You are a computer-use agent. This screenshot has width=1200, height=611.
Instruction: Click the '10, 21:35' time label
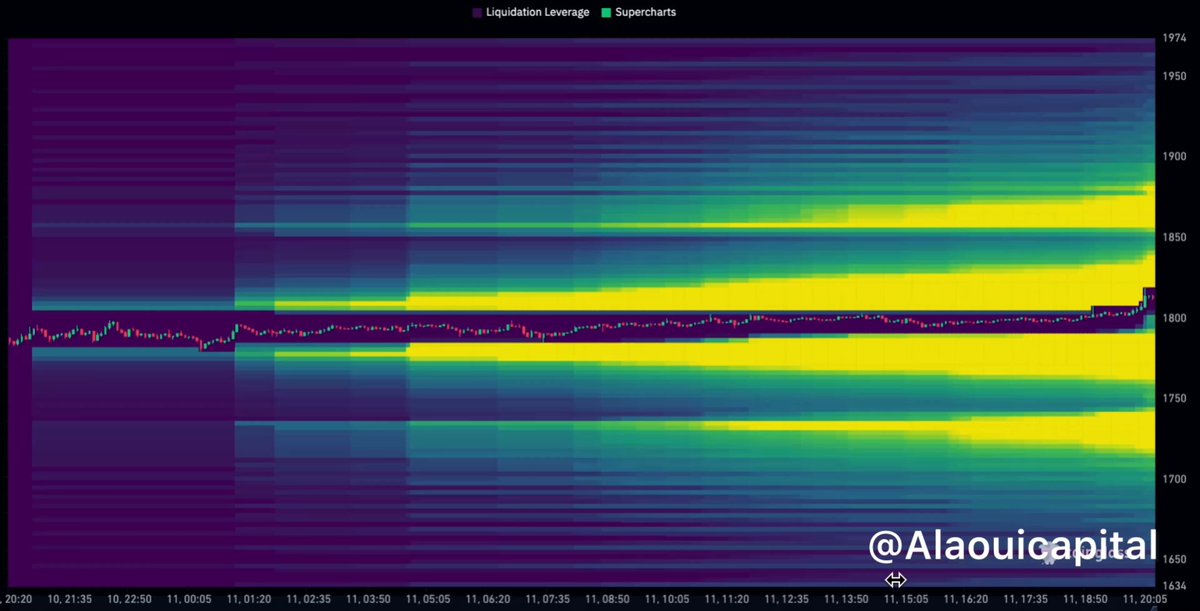pyautogui.click(x=72, y=599)
